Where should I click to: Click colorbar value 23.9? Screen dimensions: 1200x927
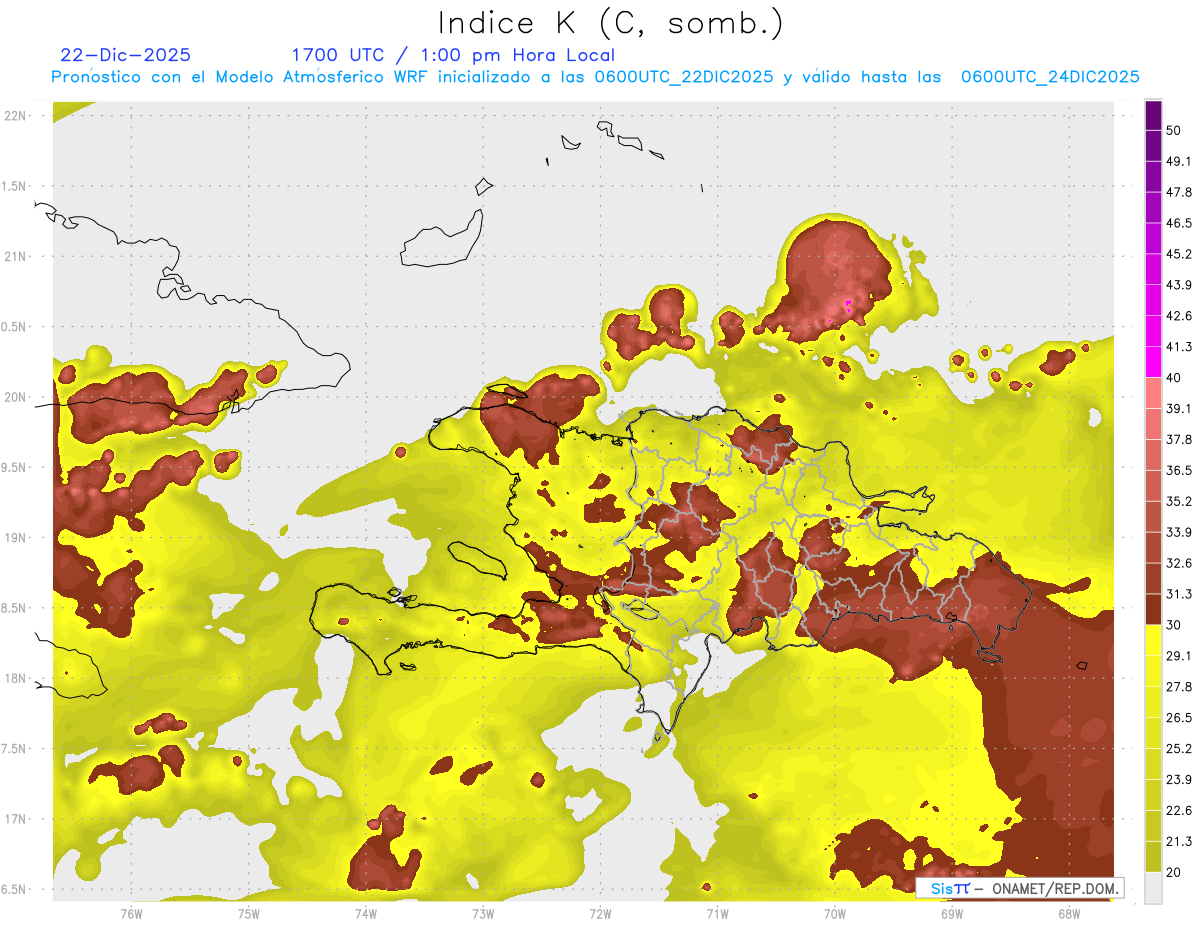pyautogui.click(x=1179, y=779)
